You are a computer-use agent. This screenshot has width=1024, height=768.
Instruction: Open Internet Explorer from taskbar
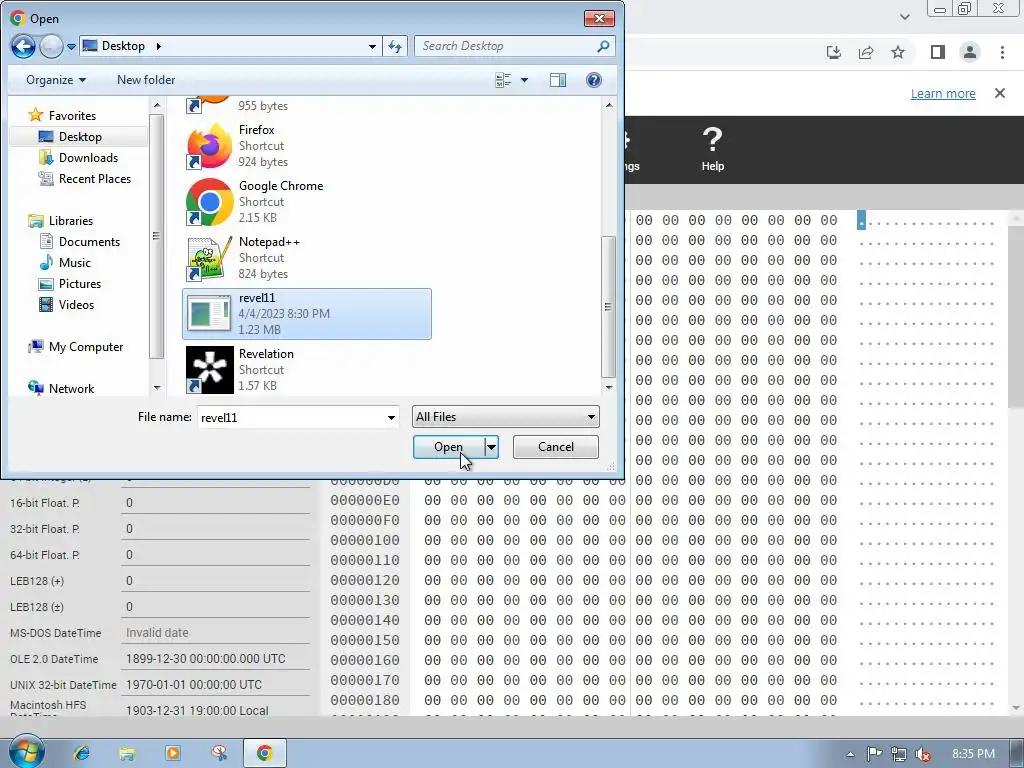click(81, 753)
